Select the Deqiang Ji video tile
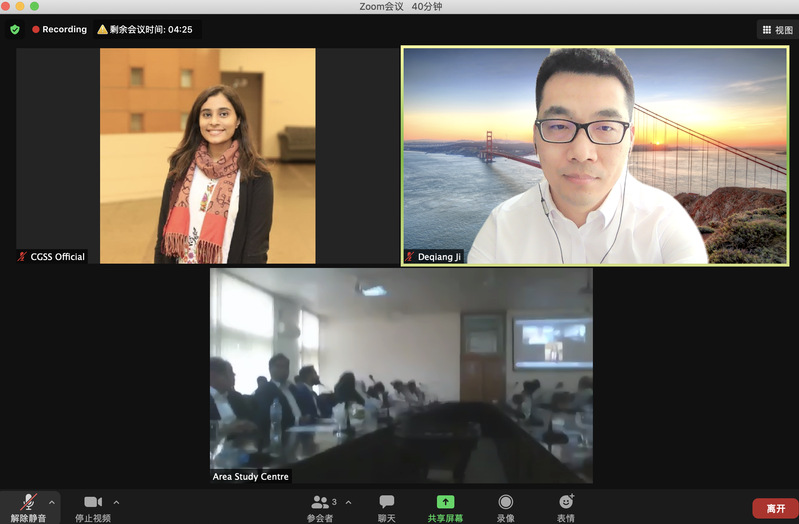Image resolution: width=799 pixels, height=524 pixels. coord(595,155)
